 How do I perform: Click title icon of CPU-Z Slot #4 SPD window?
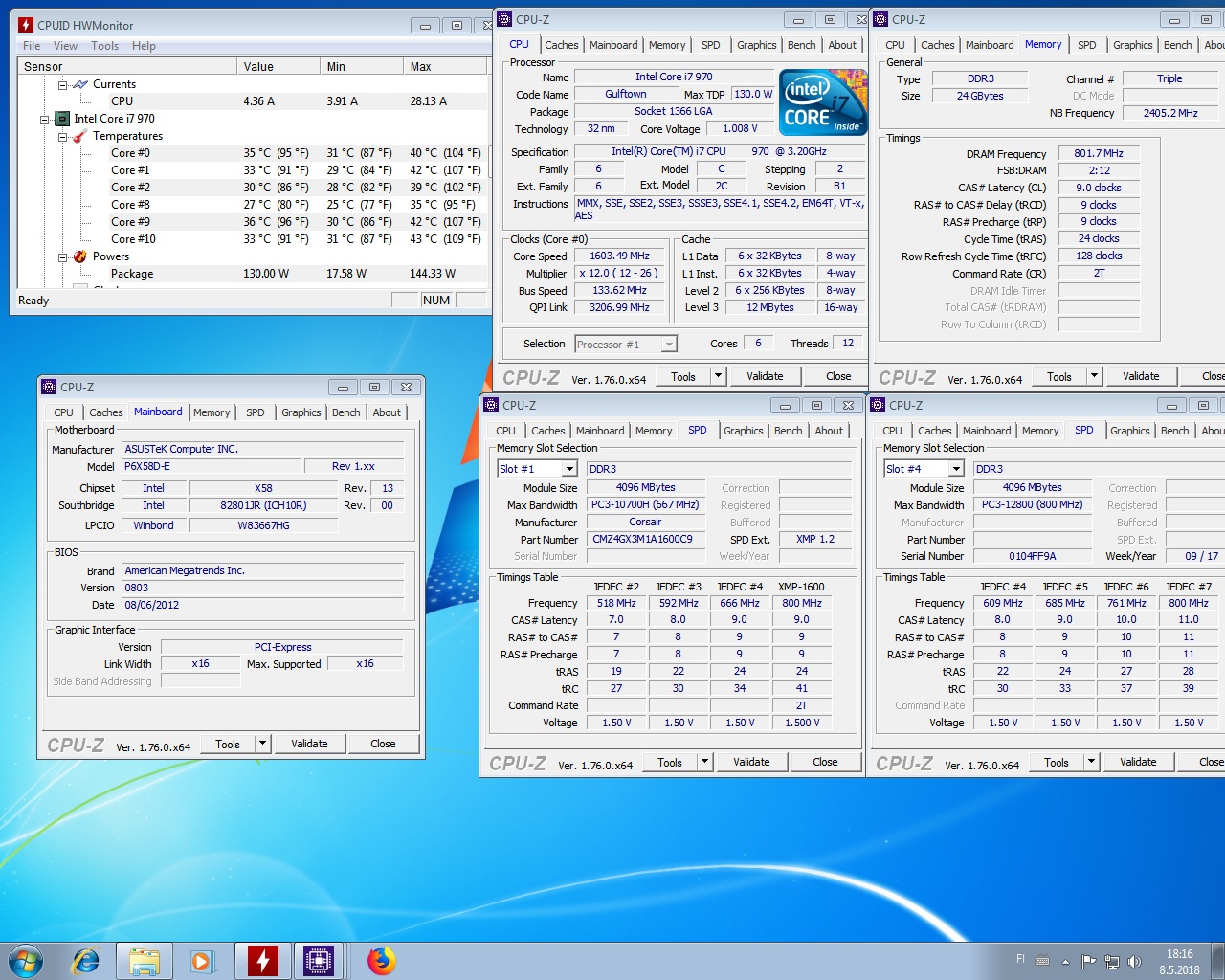click(878, 405)
